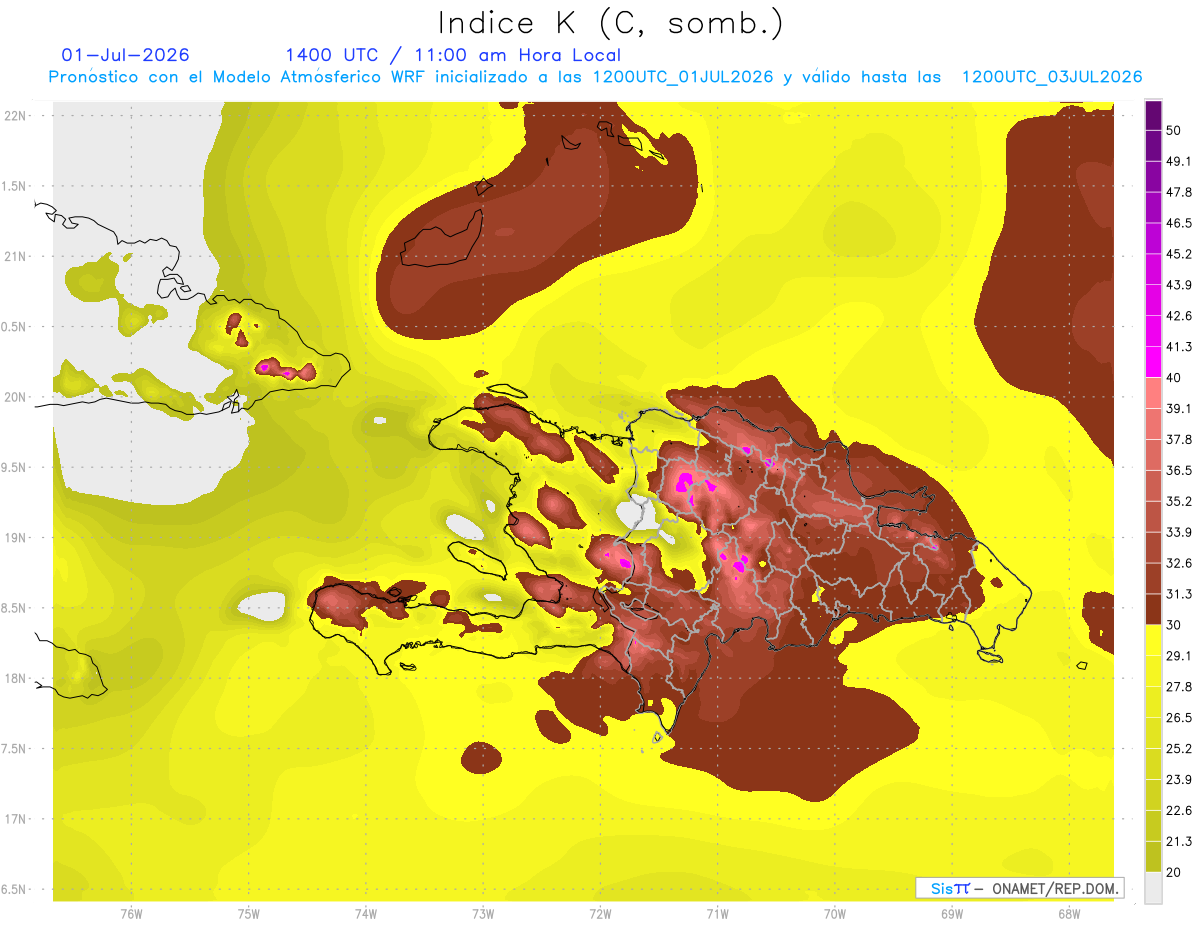Click the "76W" longitude label

coord(131,913)
